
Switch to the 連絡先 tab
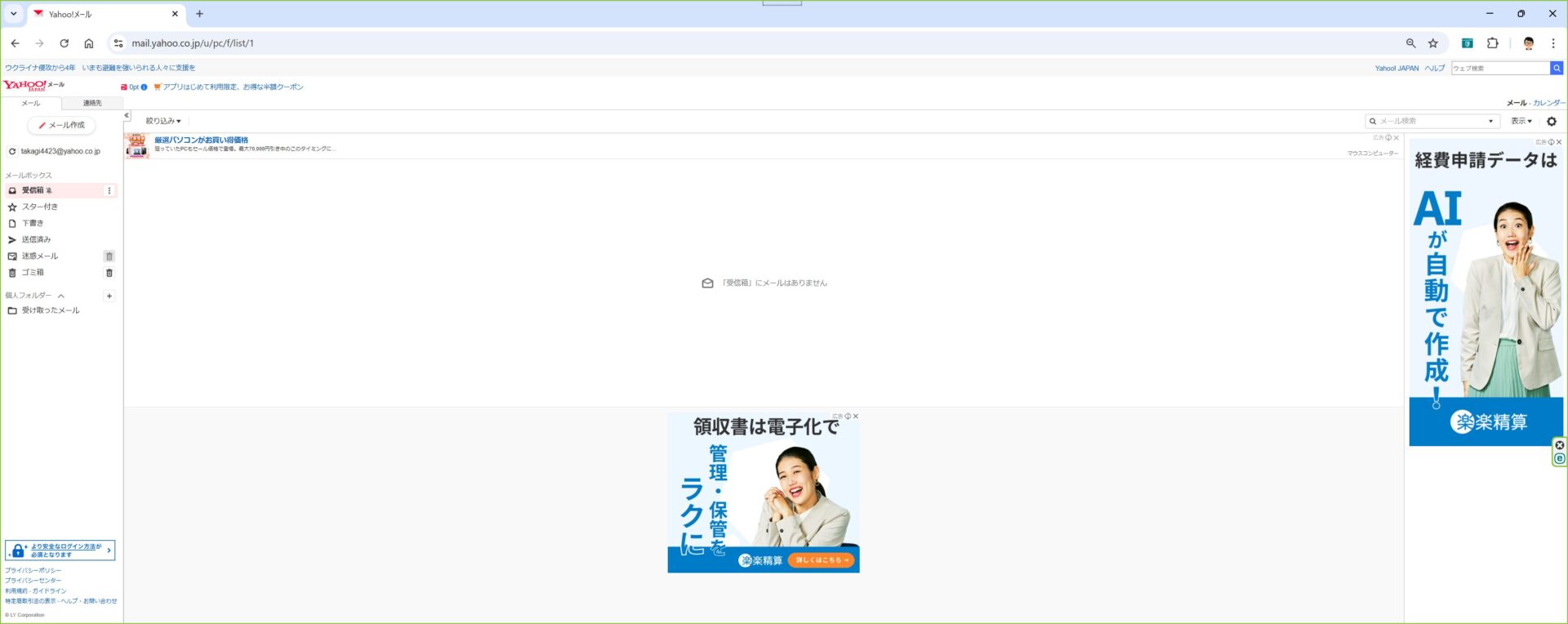coord(92,104)
